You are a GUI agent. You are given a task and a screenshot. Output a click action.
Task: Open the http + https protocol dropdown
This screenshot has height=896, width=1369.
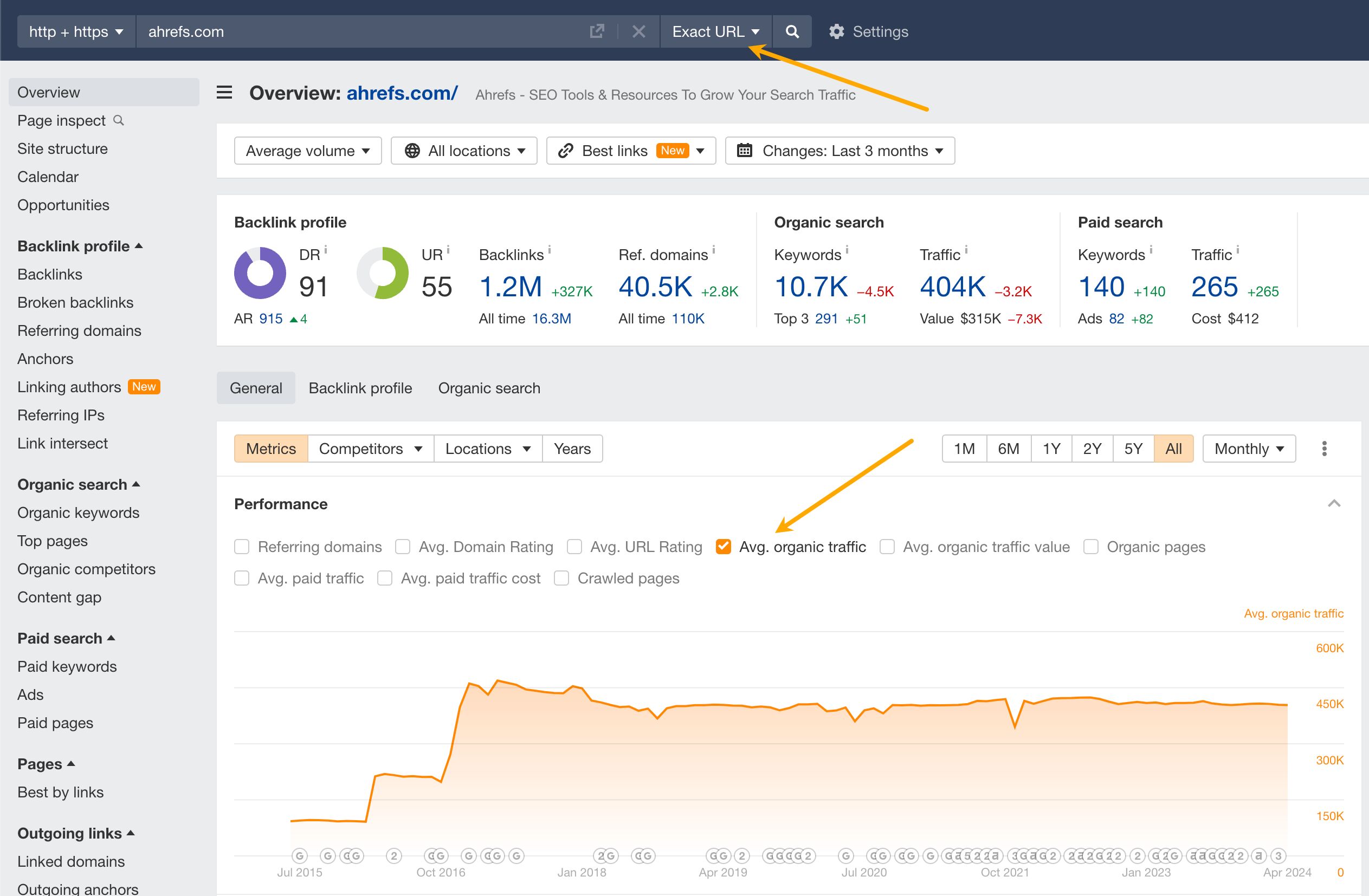pos(75,31)
